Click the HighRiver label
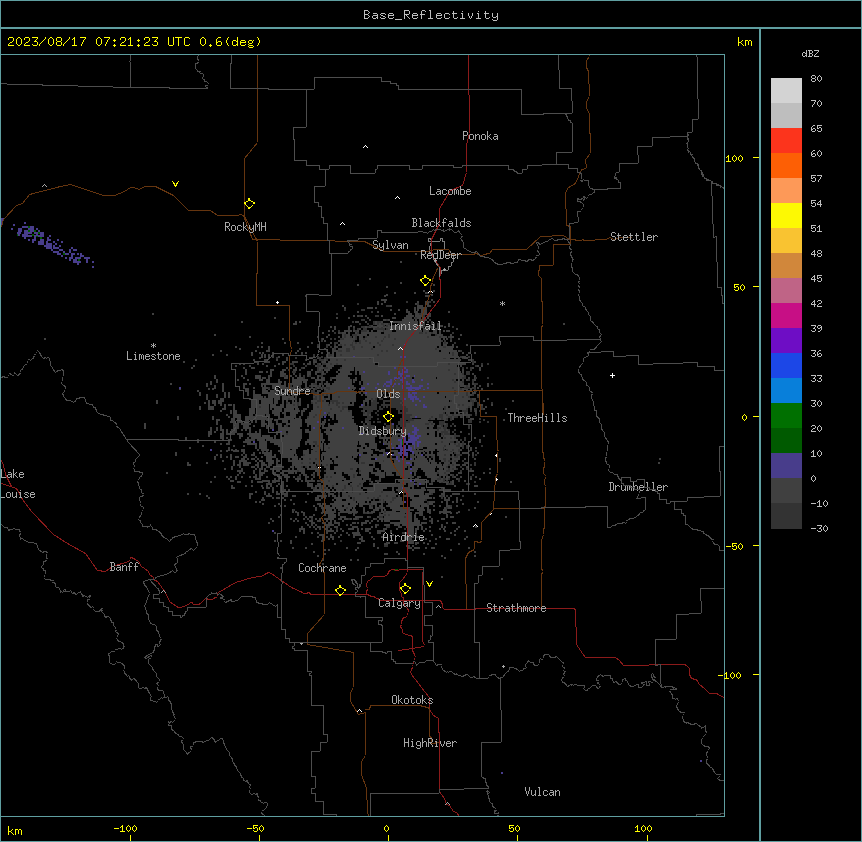The image size is (862, 842). click(430, 743)
